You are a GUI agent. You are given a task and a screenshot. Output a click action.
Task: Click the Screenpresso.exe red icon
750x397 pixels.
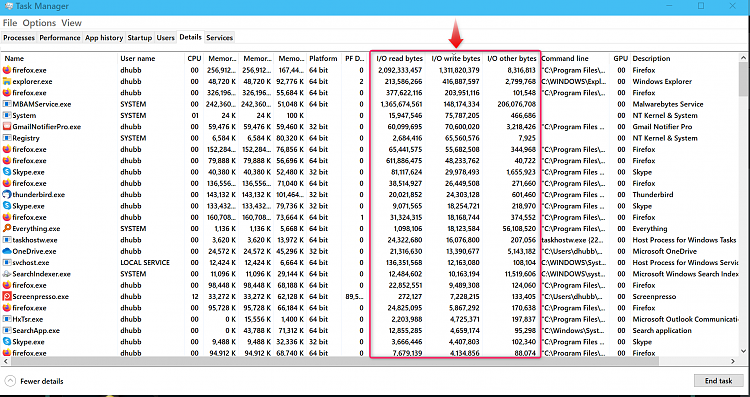coord(7,297)
